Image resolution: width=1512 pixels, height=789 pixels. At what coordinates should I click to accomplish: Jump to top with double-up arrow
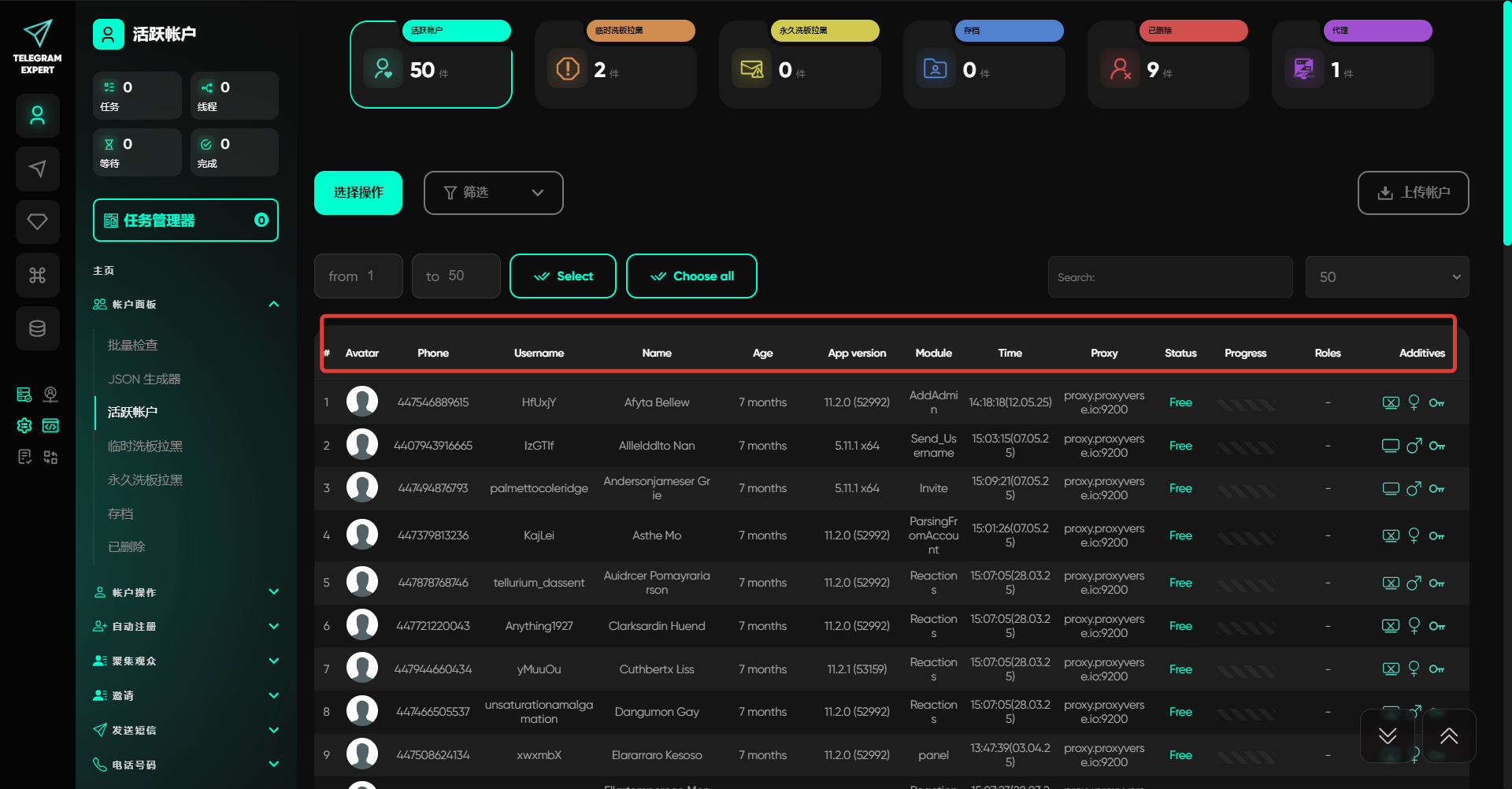[x=1448, y=736]
